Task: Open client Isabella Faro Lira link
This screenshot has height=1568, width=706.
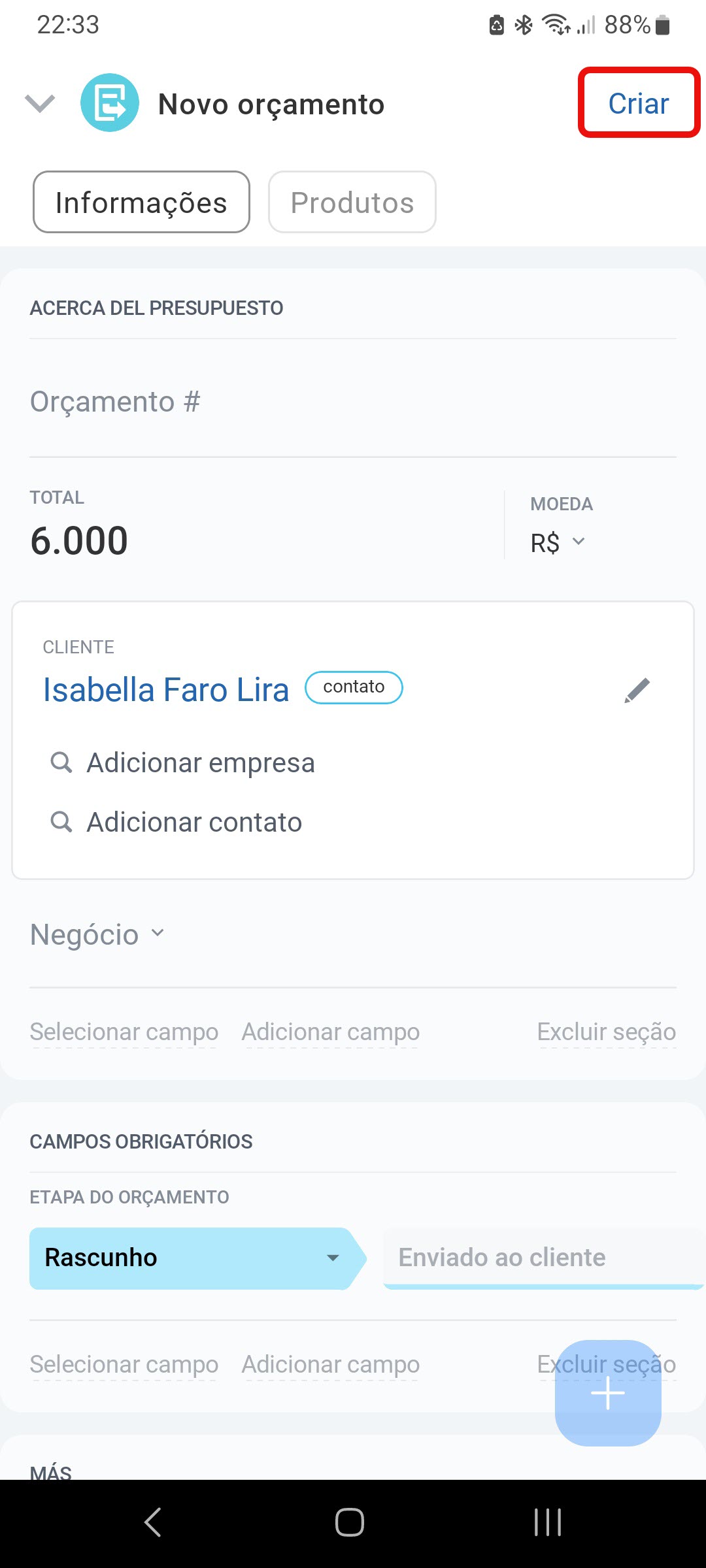Action: point(166,690)
